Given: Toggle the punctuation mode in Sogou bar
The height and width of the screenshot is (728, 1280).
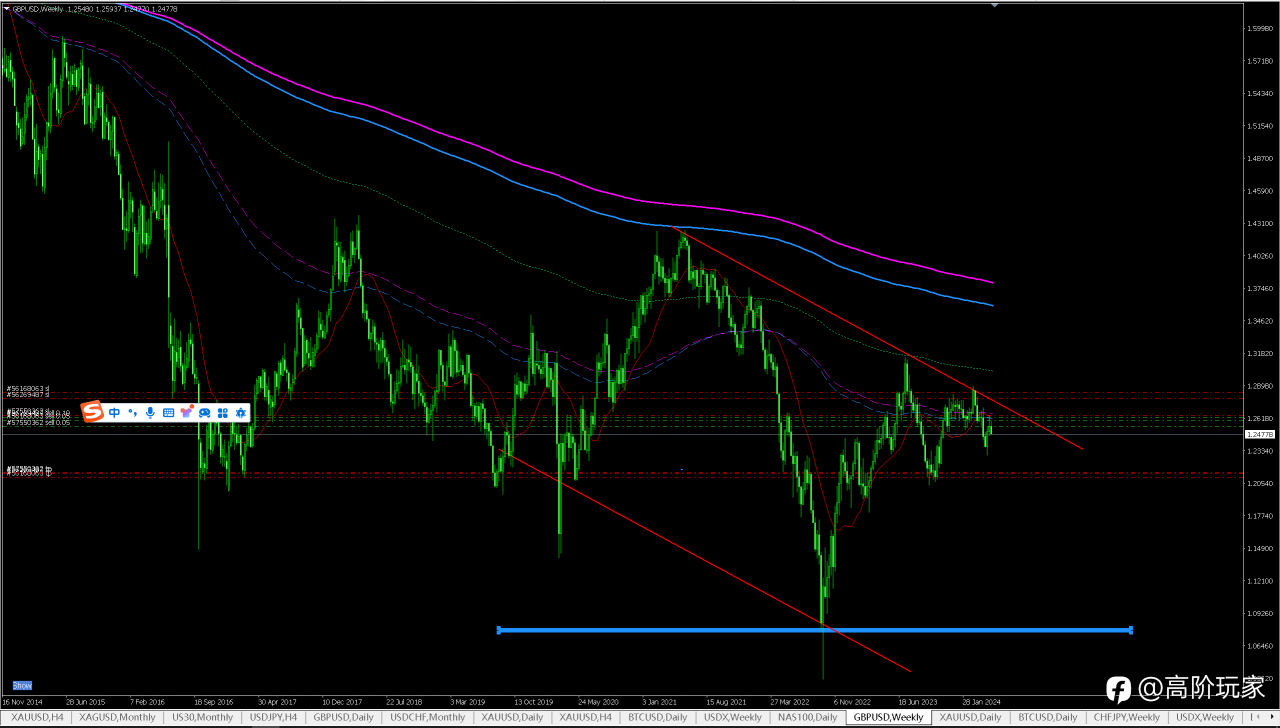Looking at the screenshot, I should point(132,412).
